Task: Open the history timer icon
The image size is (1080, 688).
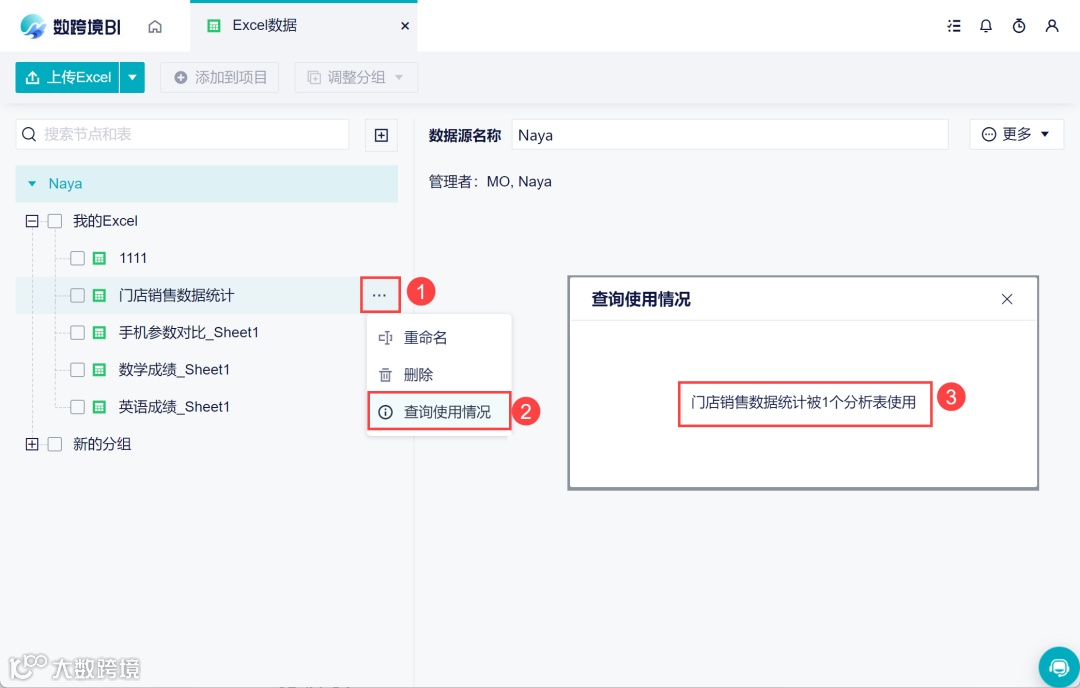Action: pos(1019,26)
